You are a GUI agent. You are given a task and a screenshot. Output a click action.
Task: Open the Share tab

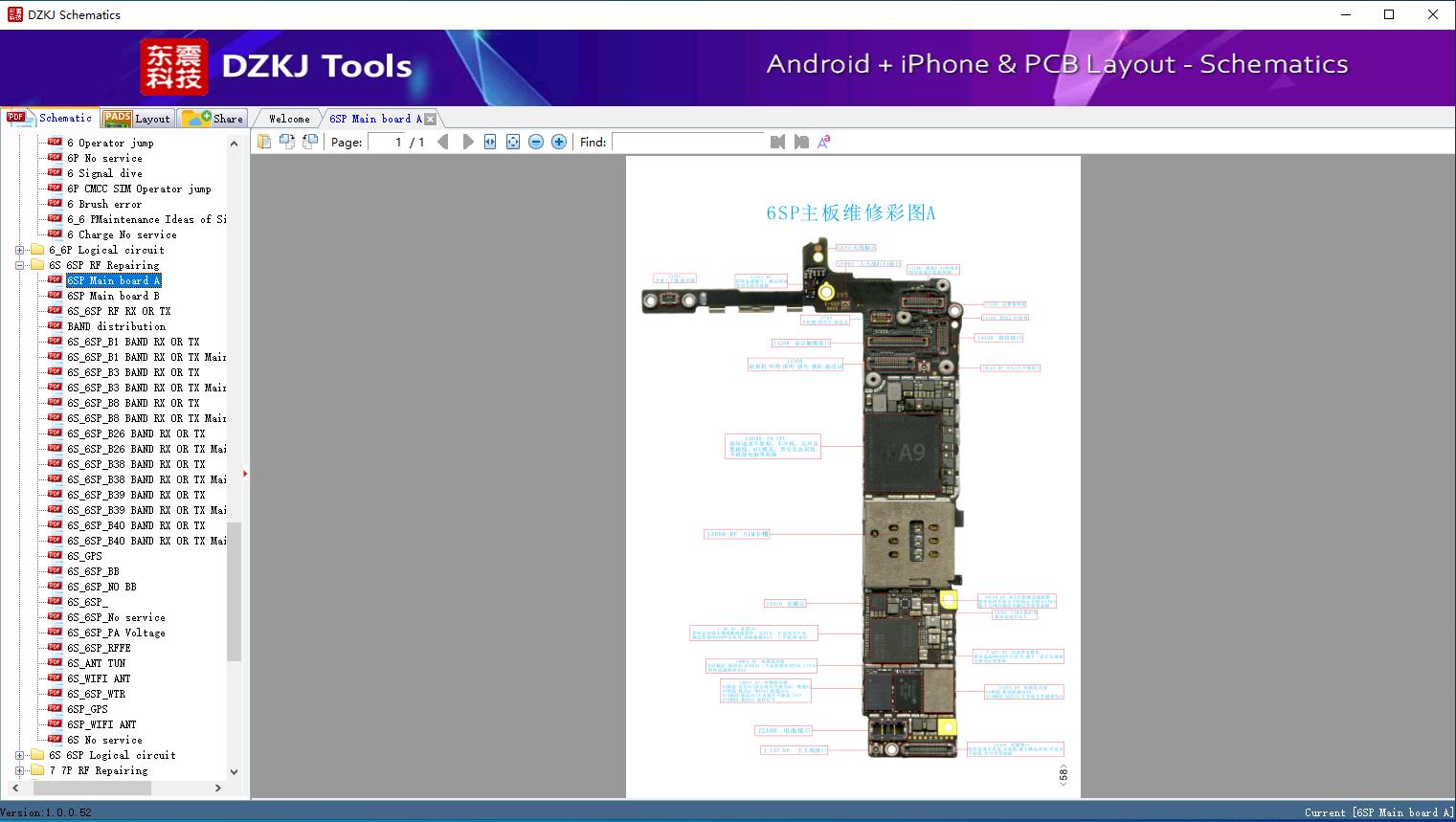[213, 119]
